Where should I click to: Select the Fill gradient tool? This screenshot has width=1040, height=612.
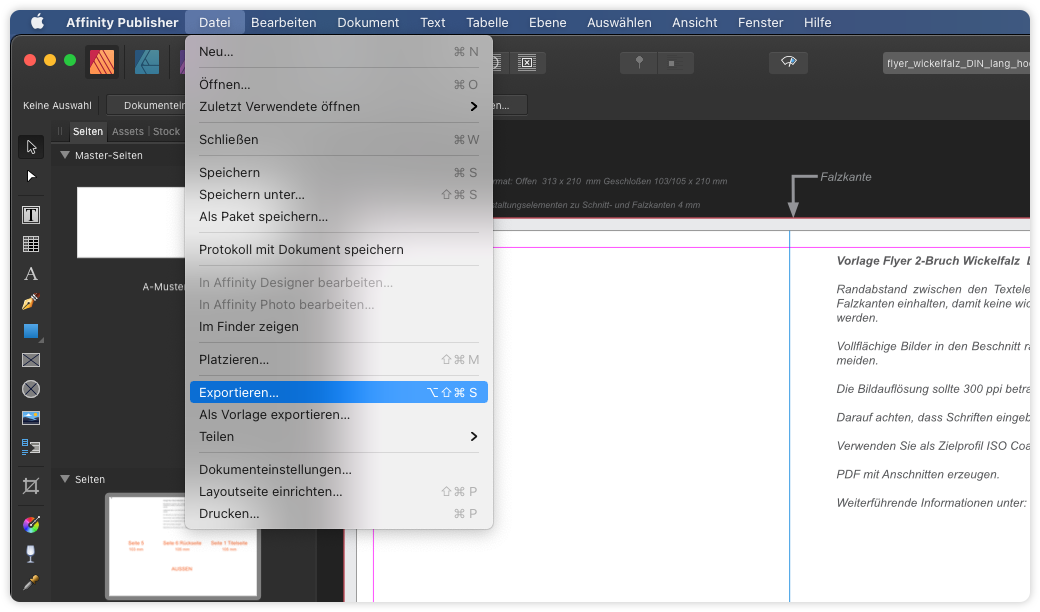pos(31,524)
